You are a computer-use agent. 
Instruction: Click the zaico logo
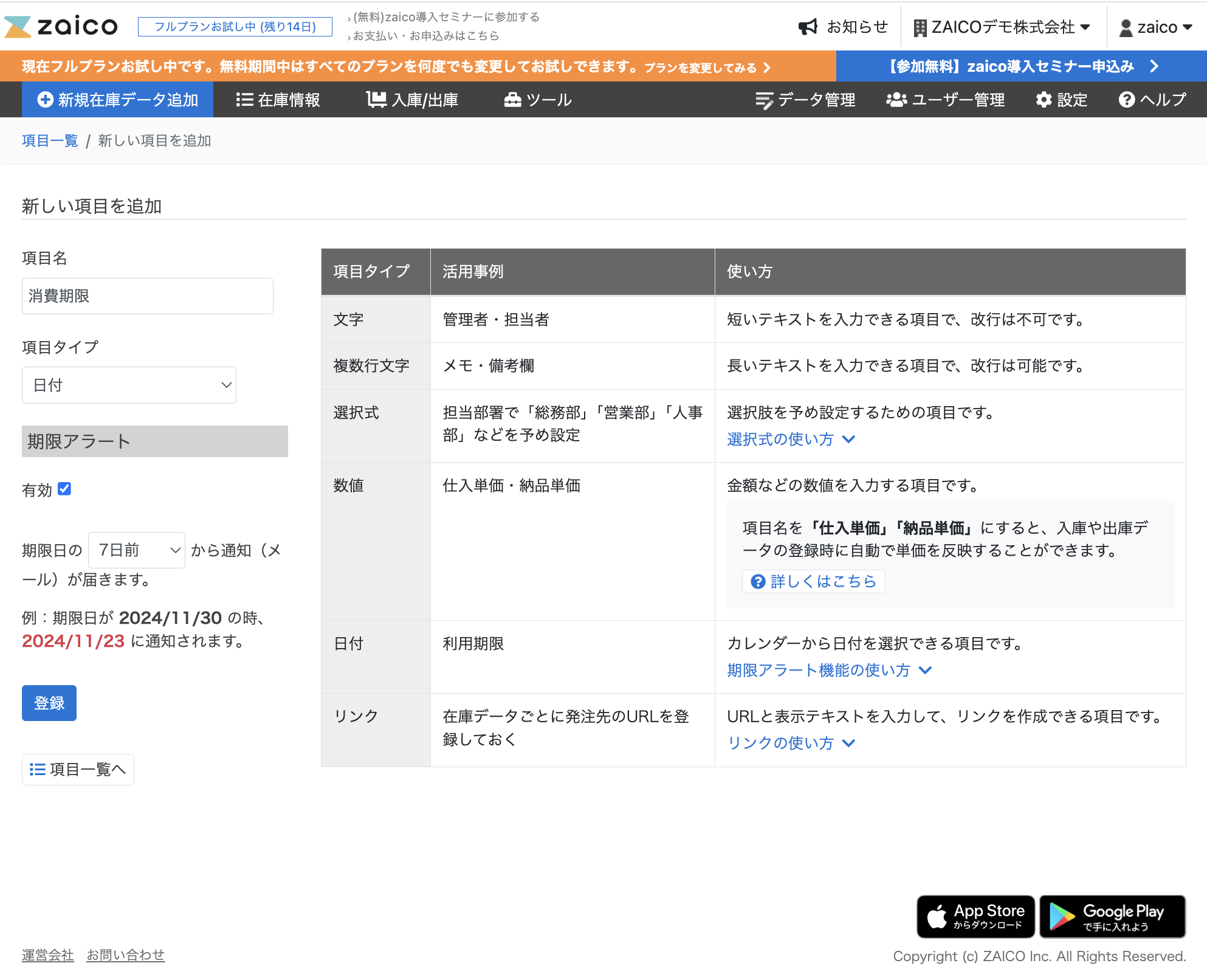pyautogui.click(x=61, y=27)
